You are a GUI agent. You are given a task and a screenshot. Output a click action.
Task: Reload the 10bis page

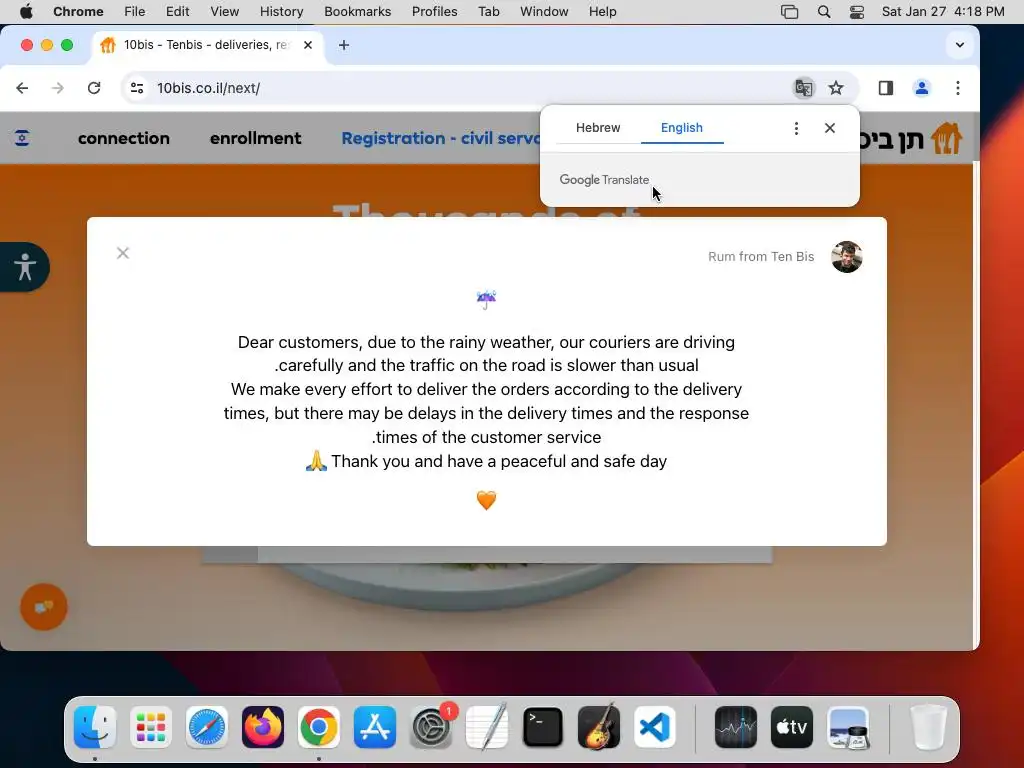click(x=94, y=88)
